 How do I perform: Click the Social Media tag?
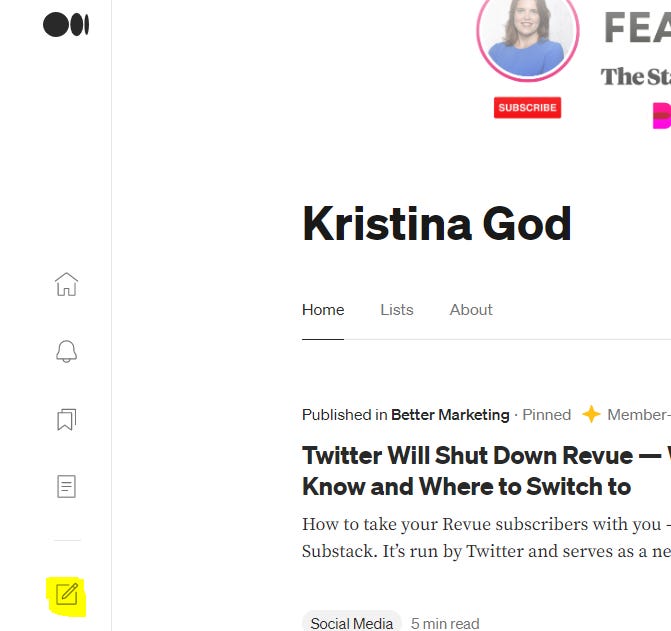tap(352, 623)
